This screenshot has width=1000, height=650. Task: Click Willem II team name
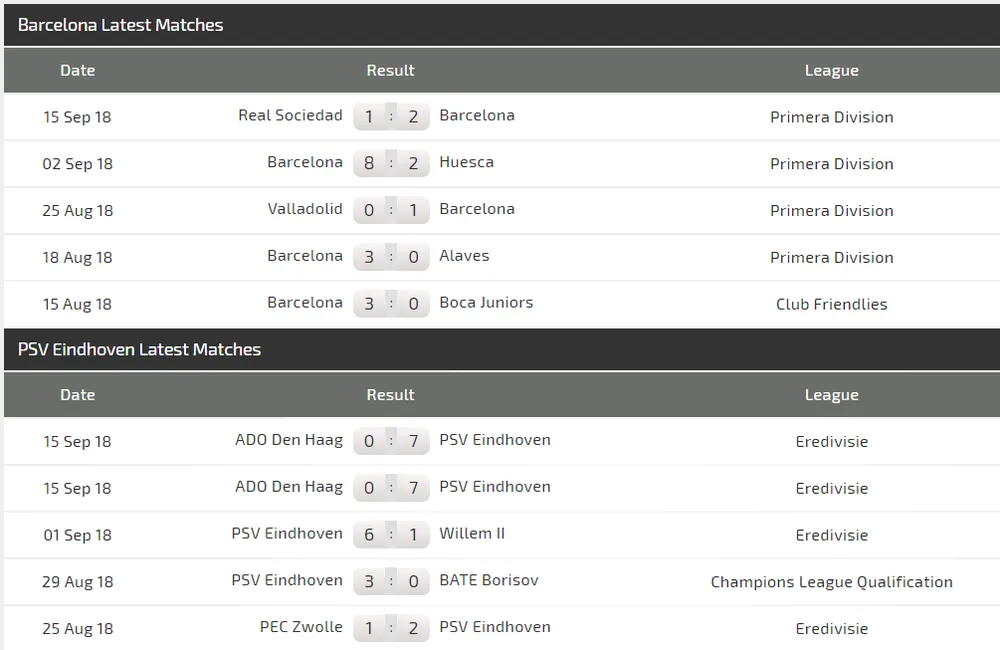[x=472, y=534]
